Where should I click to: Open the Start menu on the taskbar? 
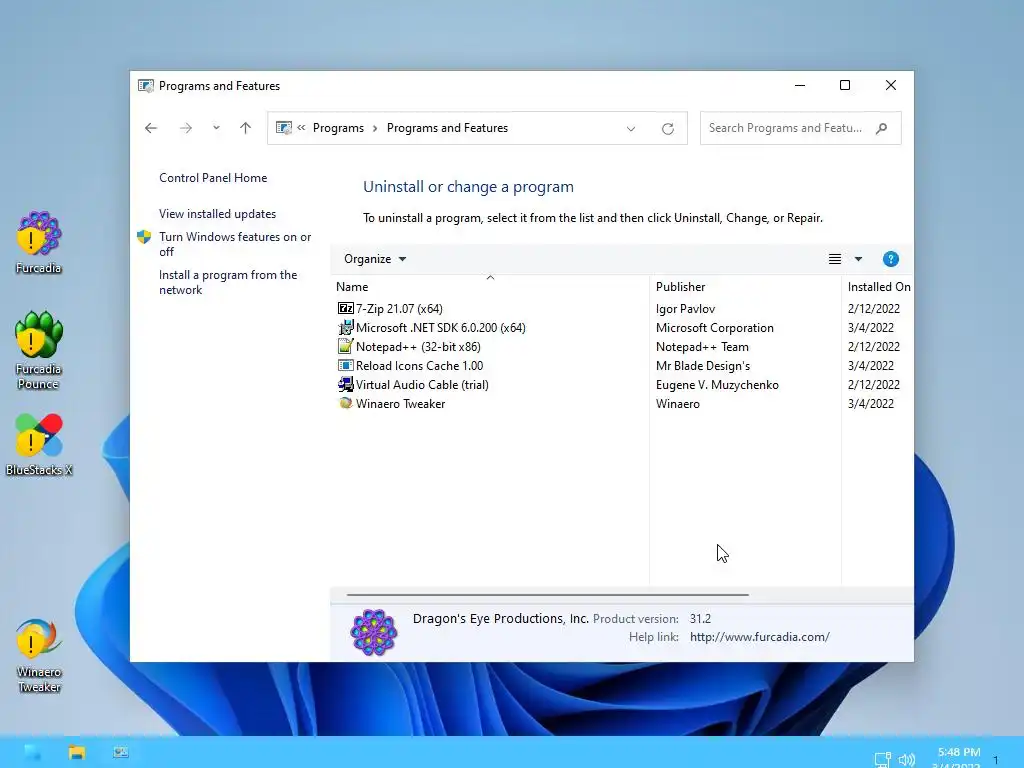click(32, 752)
